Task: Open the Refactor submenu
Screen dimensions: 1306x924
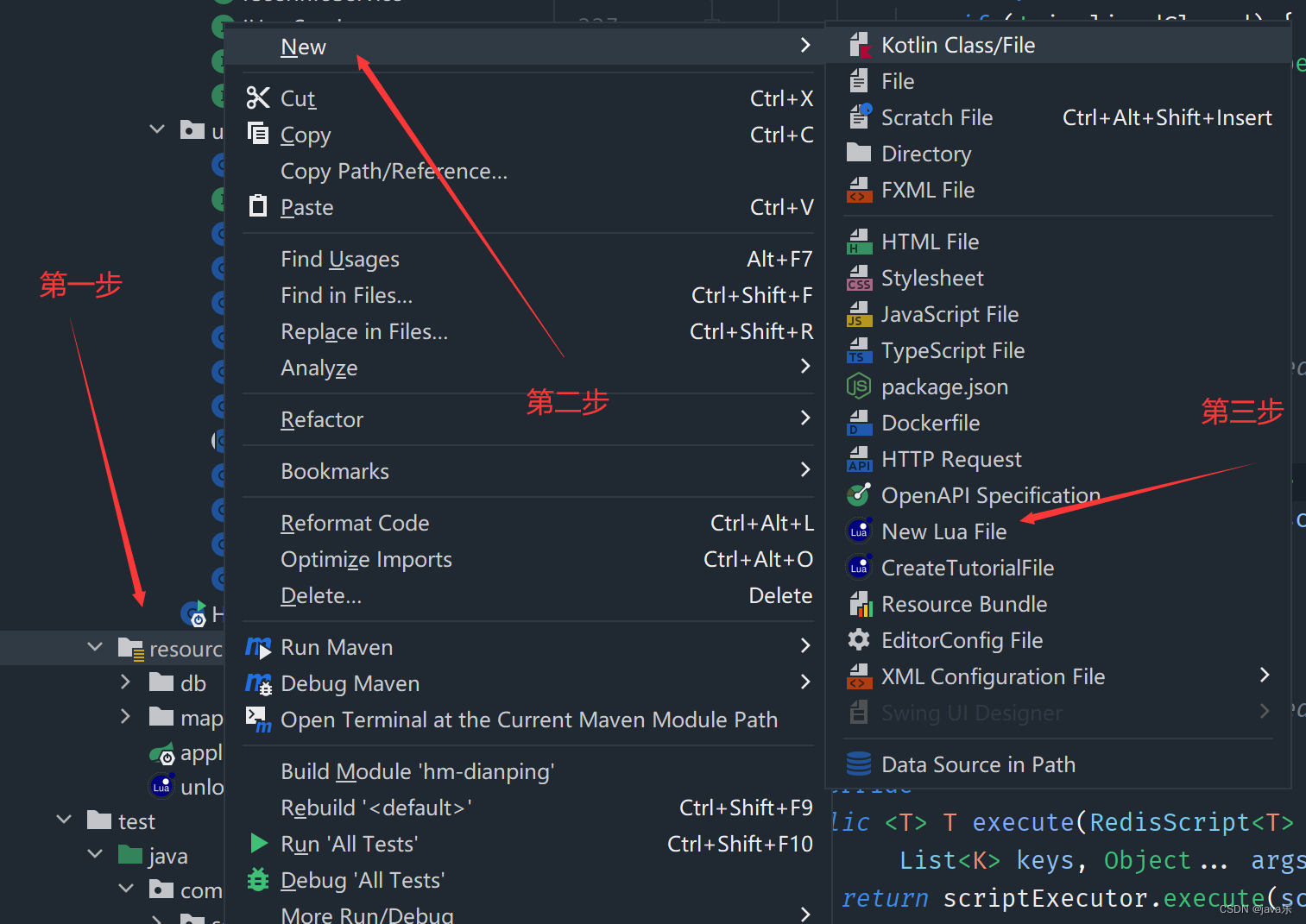Action: click(x=322, y=419)
